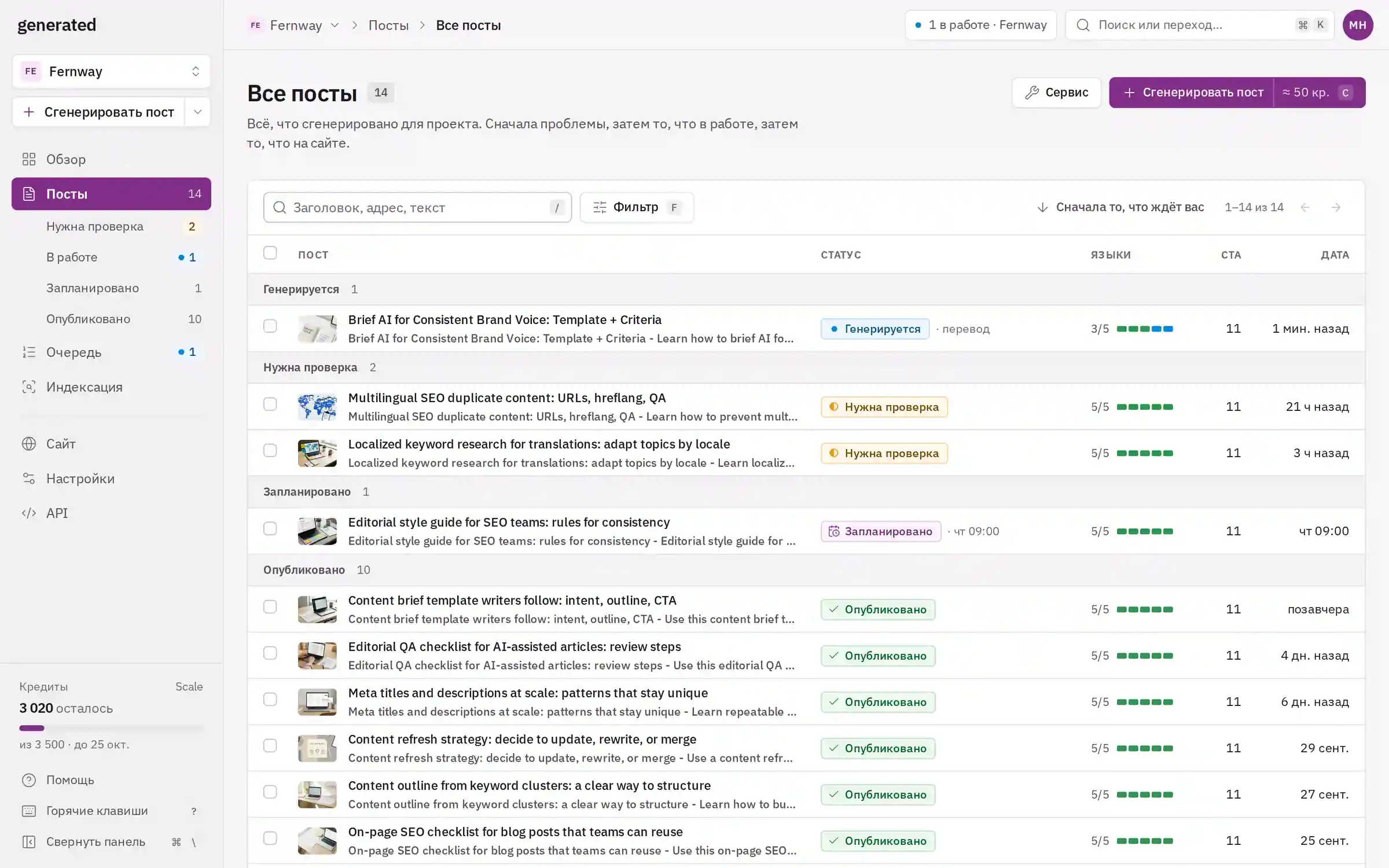Viewport: 1389px width, 868px height.
Task: Open the Fernway project switcher in sidebar
Action: tap(111, 71)
